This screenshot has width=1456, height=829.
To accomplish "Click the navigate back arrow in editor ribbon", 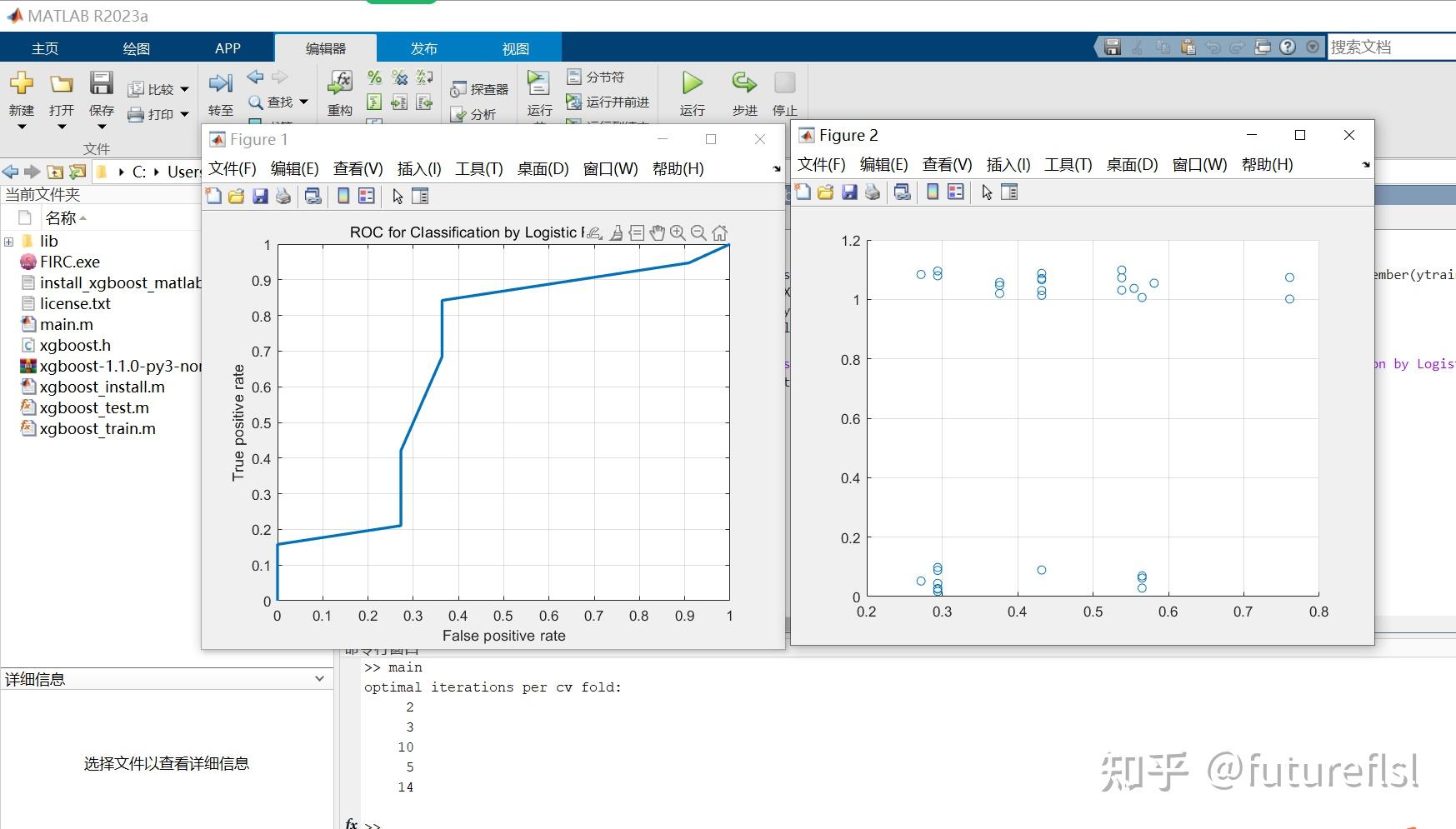I will (255, 77).
